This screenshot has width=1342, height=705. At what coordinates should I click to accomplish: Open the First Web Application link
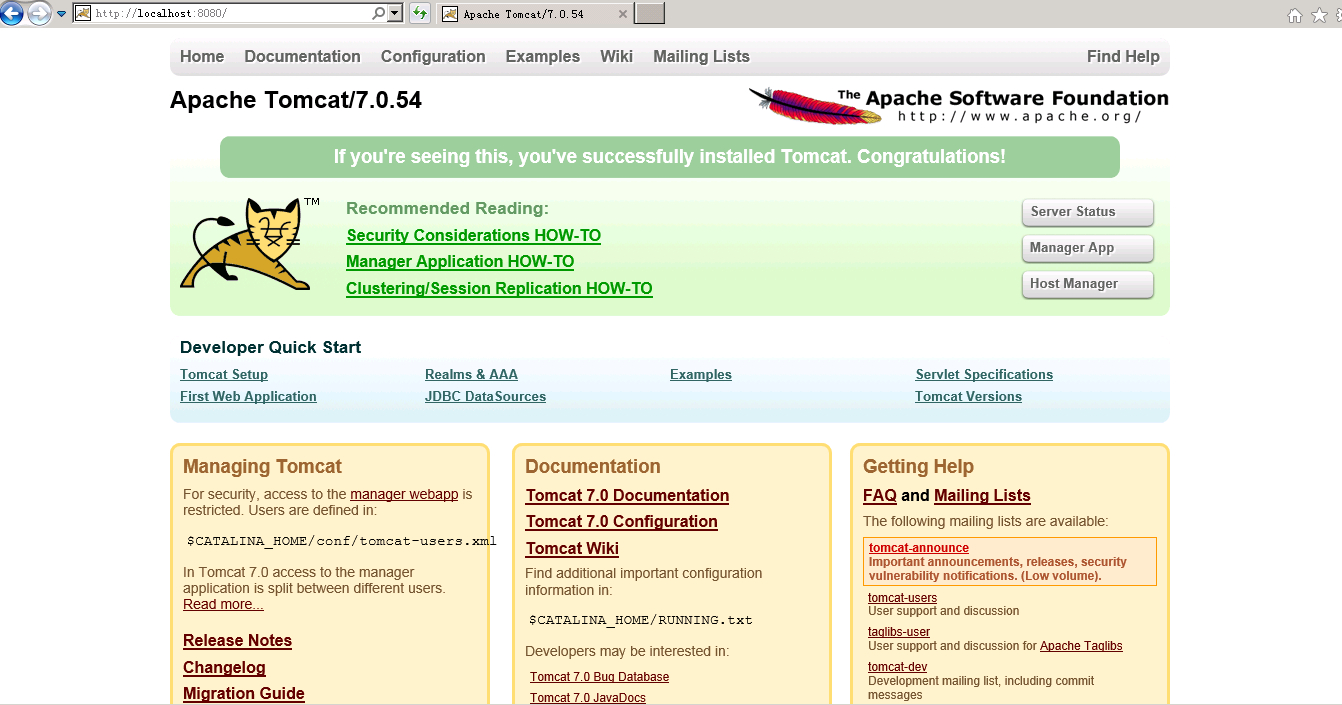(x=248, y=397)
